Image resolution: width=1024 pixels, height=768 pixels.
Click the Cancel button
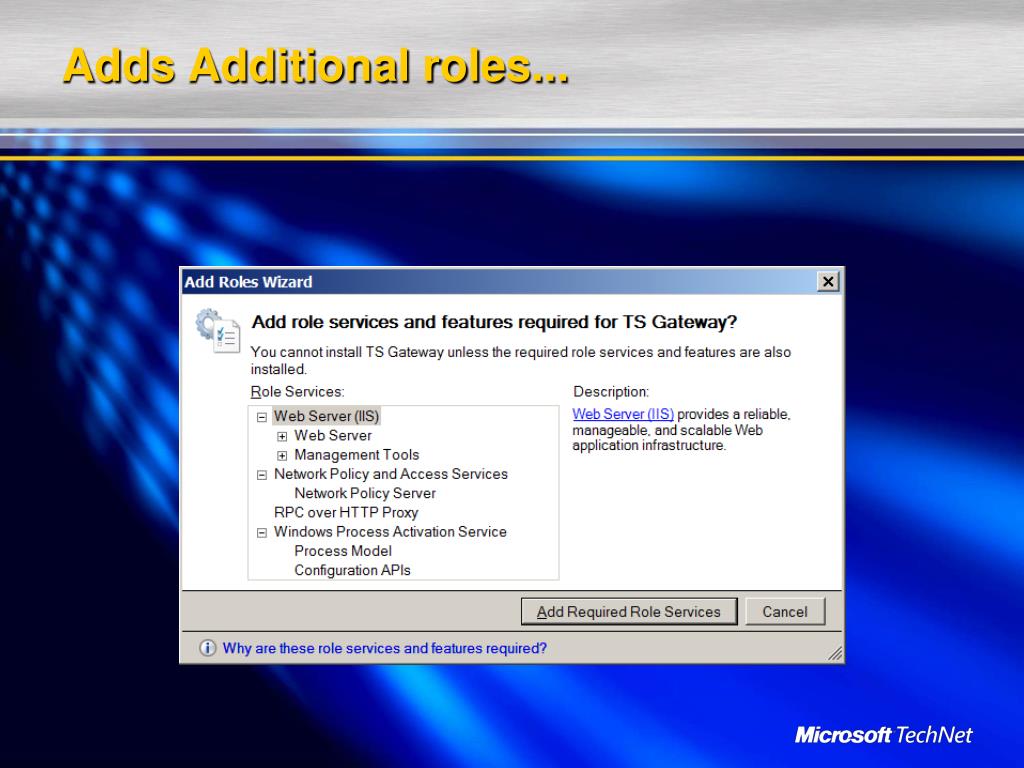pos(785,612)
